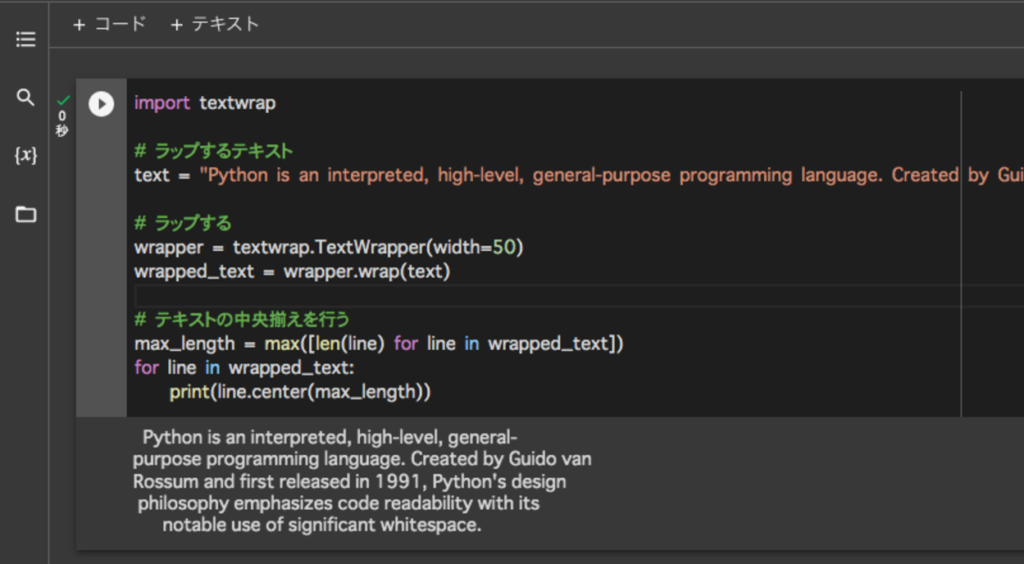Open the search and replace panel icon
The width and height of the screenshot is (1024, 564).
25,97
